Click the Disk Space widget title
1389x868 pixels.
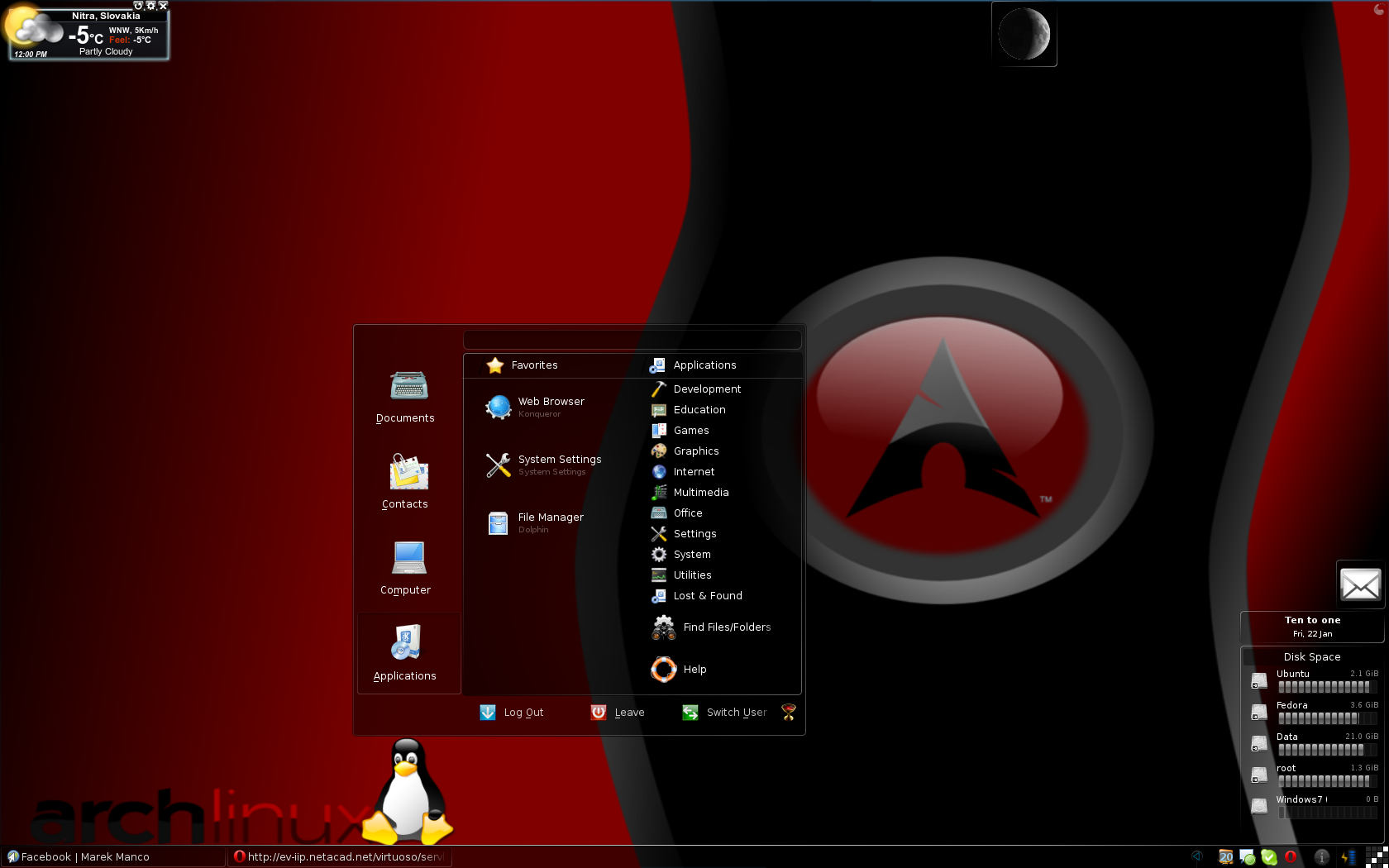click(x=1312, y=657)
